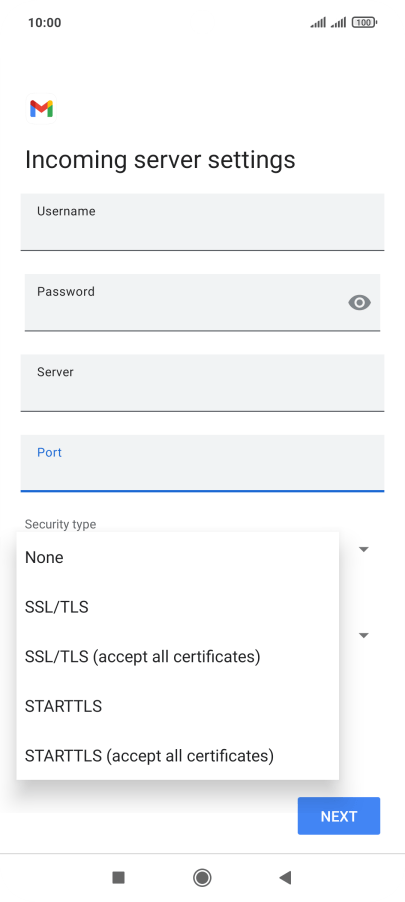This screenshot has height=902, width=405.
Task: Tap the battery indicator in status bar
Action: [364, 23]
